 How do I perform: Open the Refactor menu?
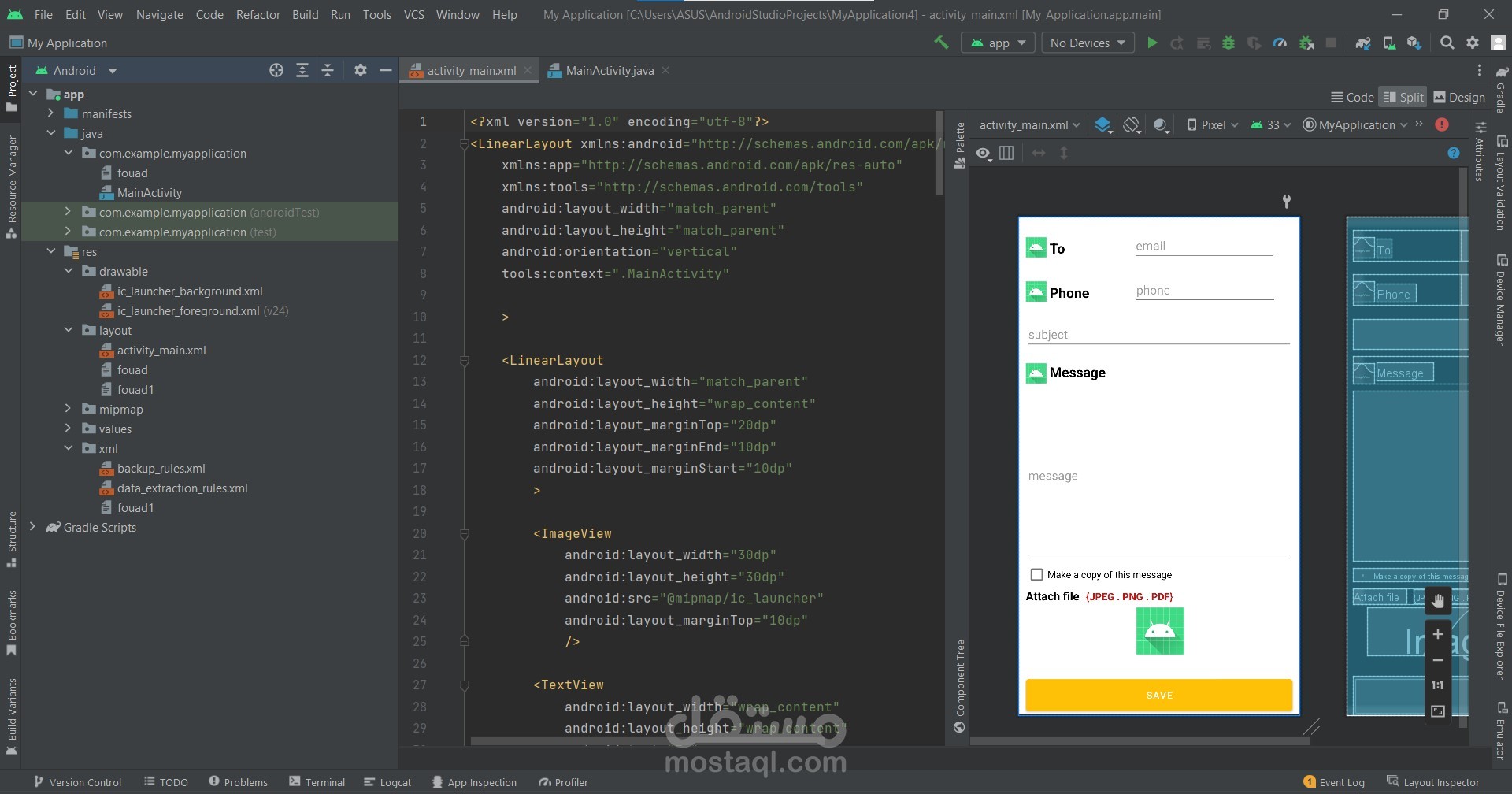258,14
